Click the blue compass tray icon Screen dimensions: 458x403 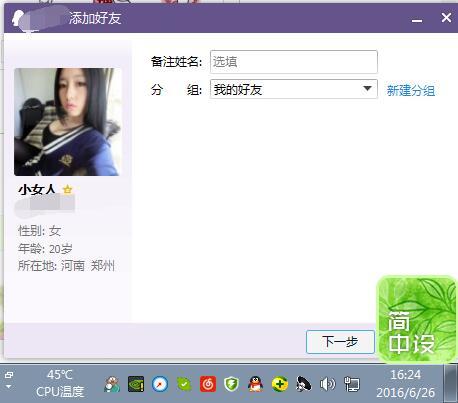[160, 384]
